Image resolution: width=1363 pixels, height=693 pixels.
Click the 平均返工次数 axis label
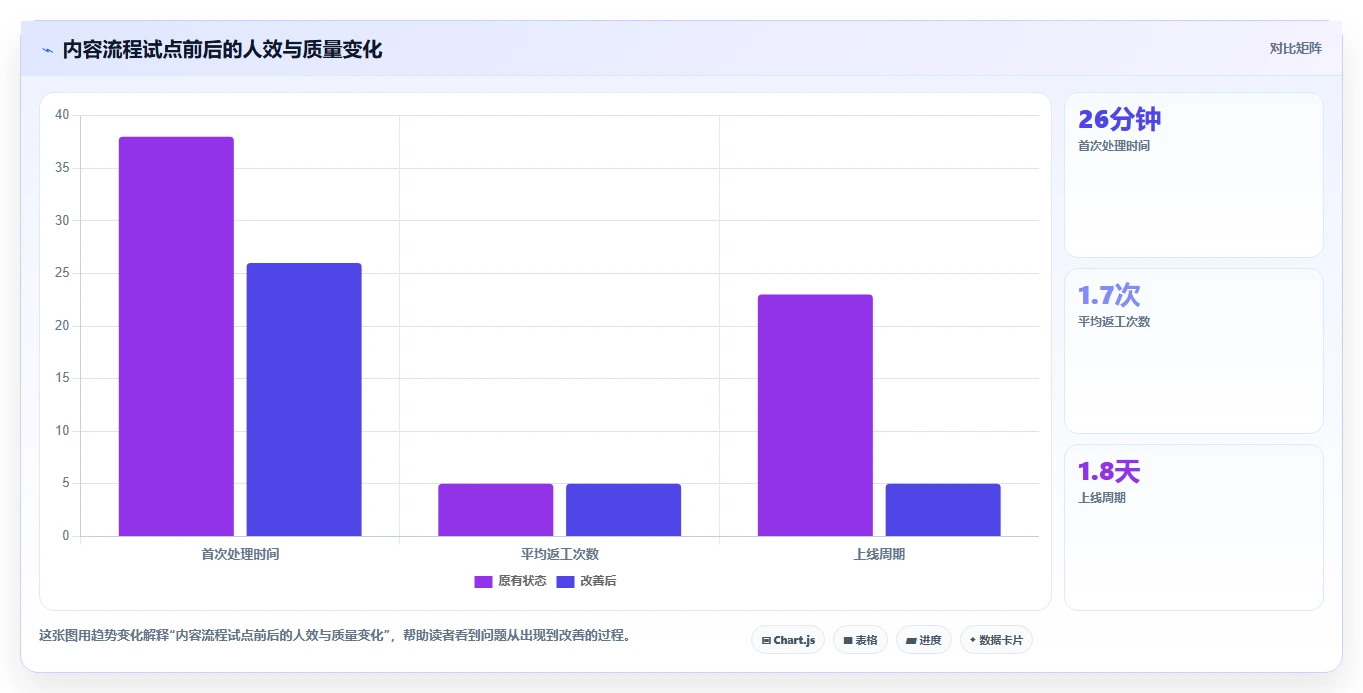coord(560,554)
